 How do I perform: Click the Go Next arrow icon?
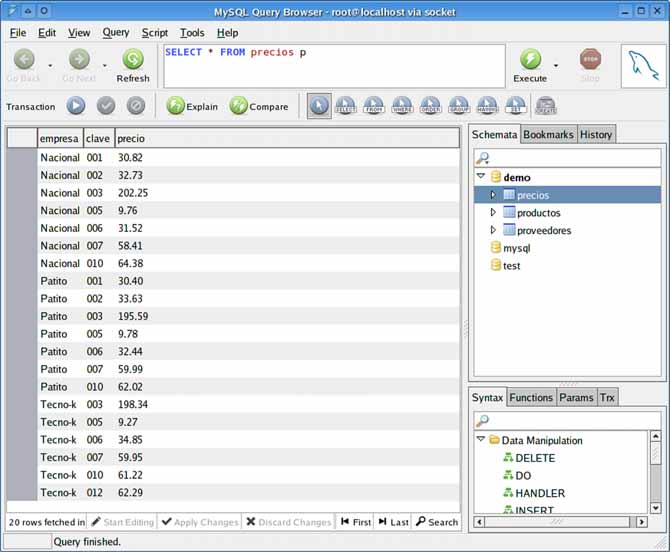click(x=79, y=59)
